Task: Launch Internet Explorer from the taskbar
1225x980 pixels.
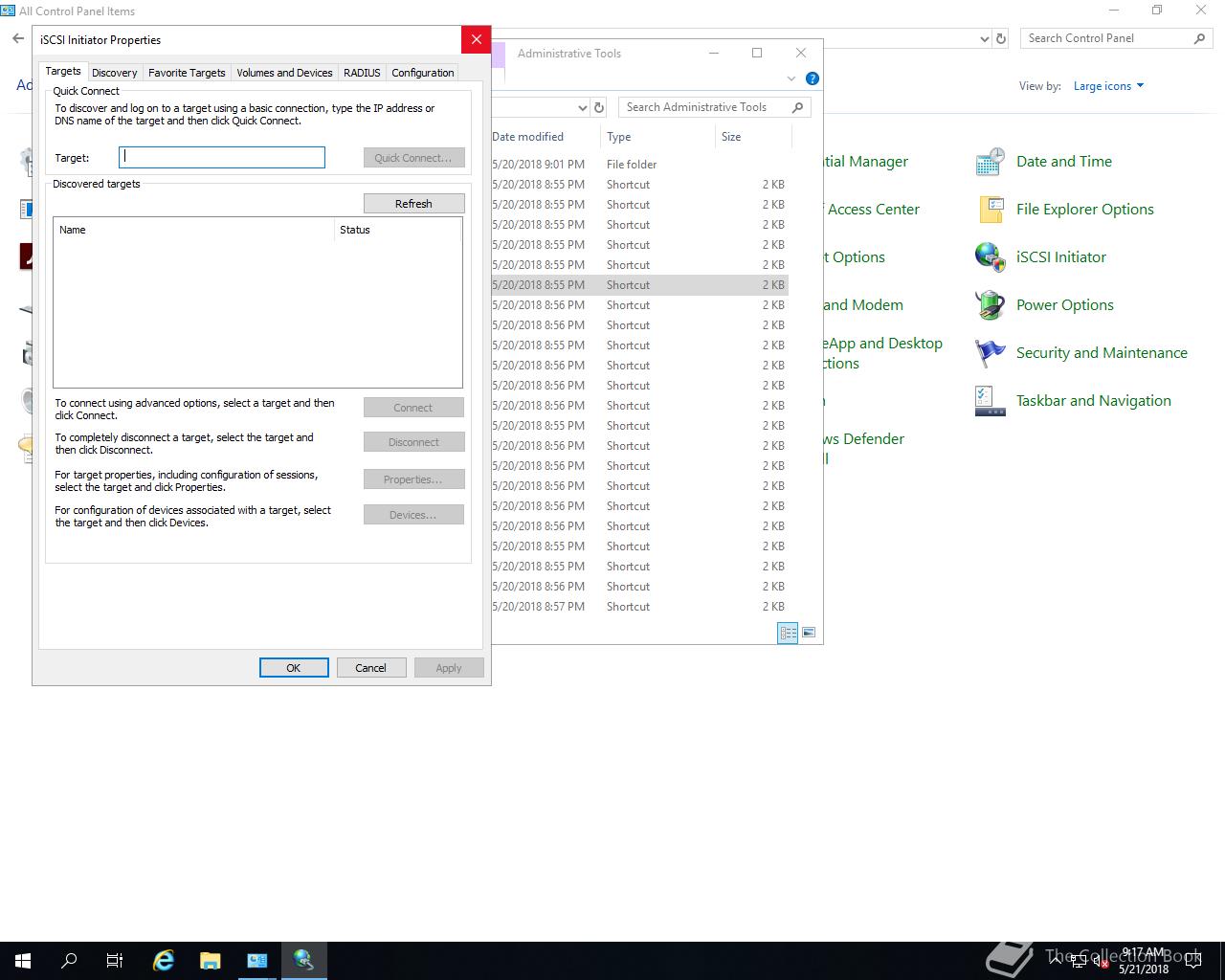Action: (x=164, y=961)
